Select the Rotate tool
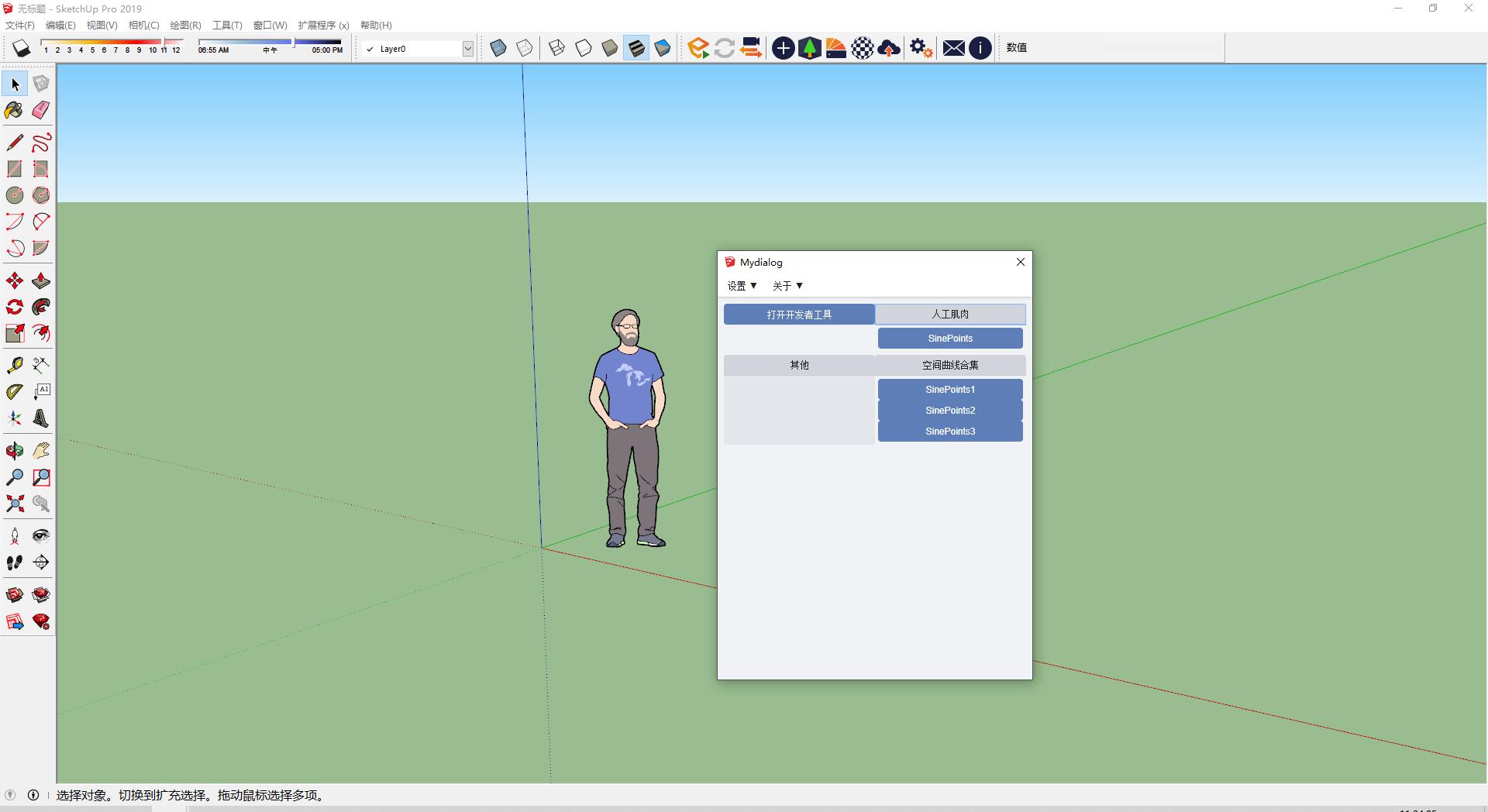 [15, 307]
